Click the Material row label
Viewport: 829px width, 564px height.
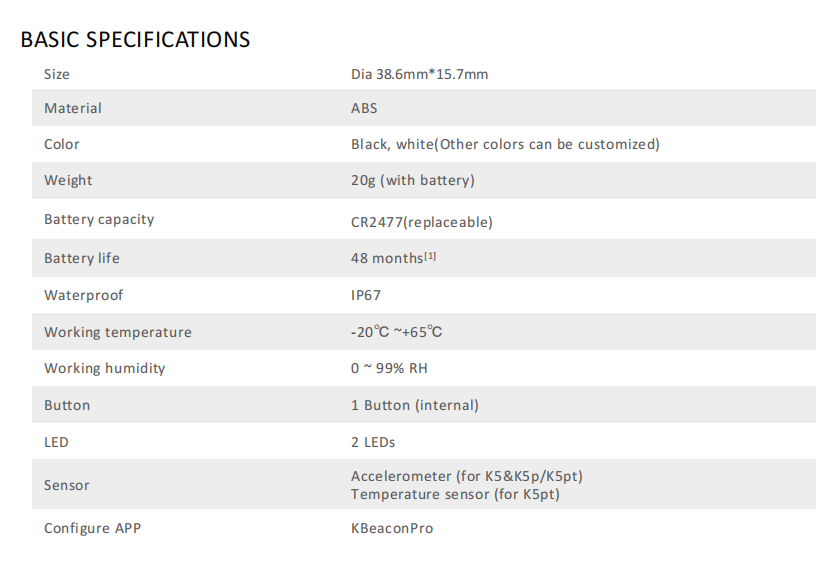coord(73,108)
